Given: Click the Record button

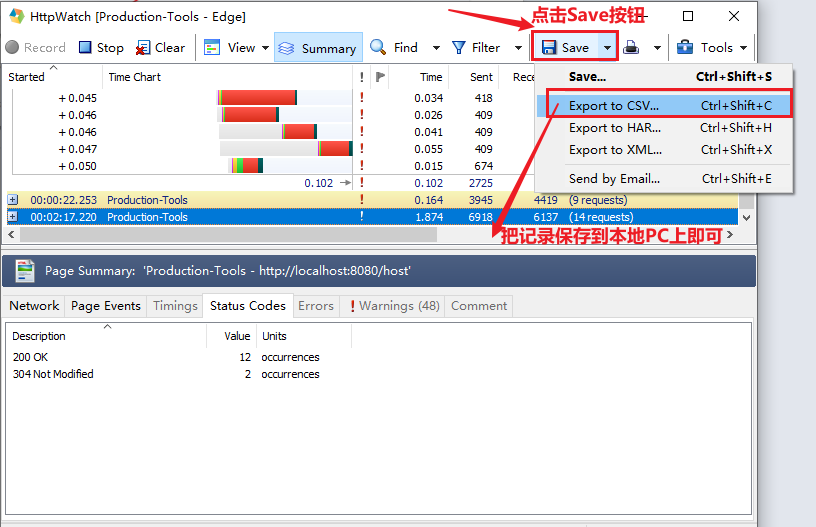Looking at the screenshot, I should pyautogui.click(x=35, y=48).
